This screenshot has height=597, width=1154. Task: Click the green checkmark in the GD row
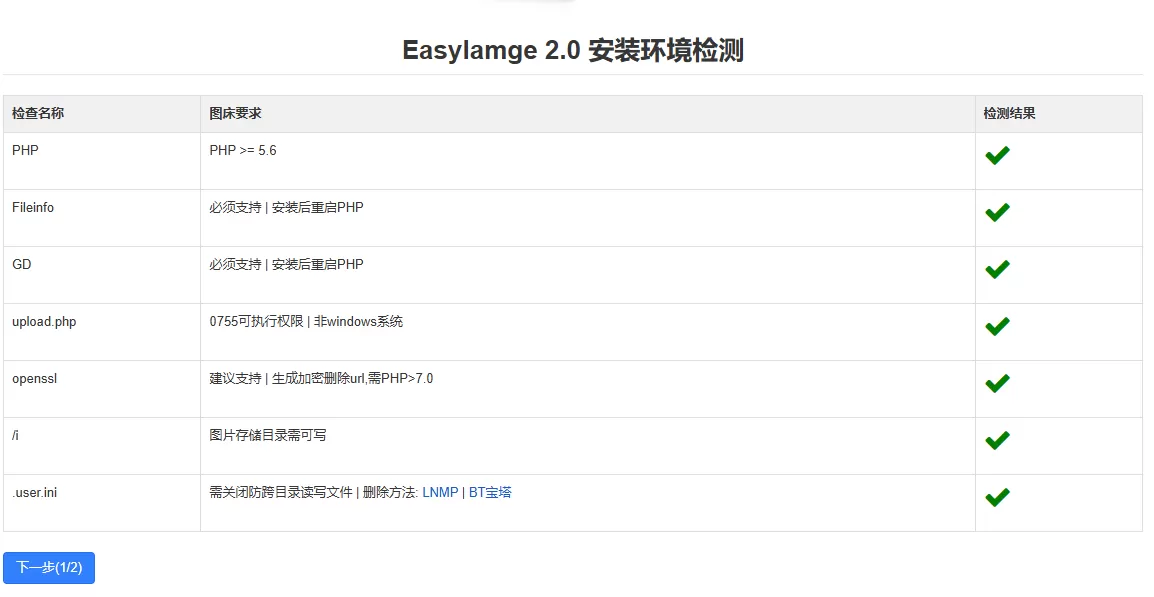click(997, 269)
